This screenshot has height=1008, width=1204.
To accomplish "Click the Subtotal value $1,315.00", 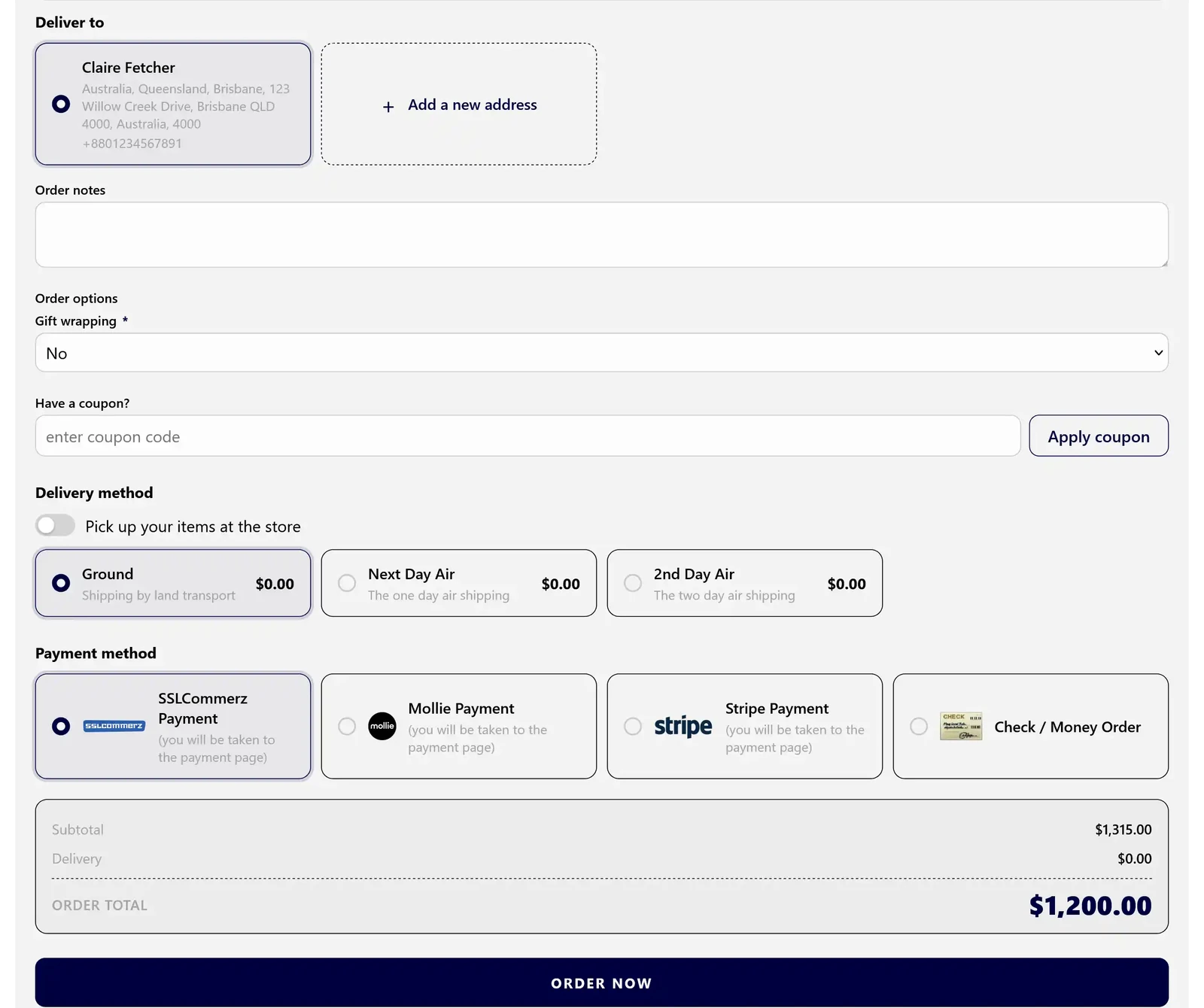I will coord(1123,830).
